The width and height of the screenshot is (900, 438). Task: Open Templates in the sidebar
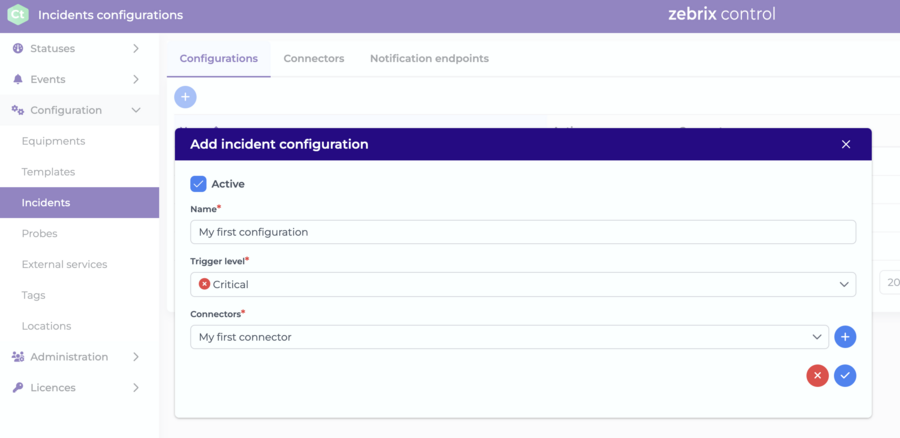[x=48, y=172]
